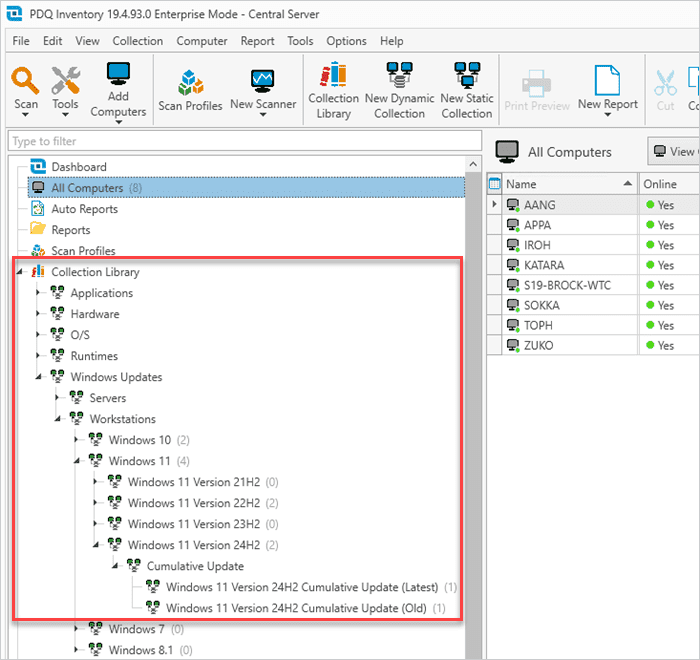Open the Scan dropdown arrow
The width and height of the screenshot is (700, 660).
(25, 115)
